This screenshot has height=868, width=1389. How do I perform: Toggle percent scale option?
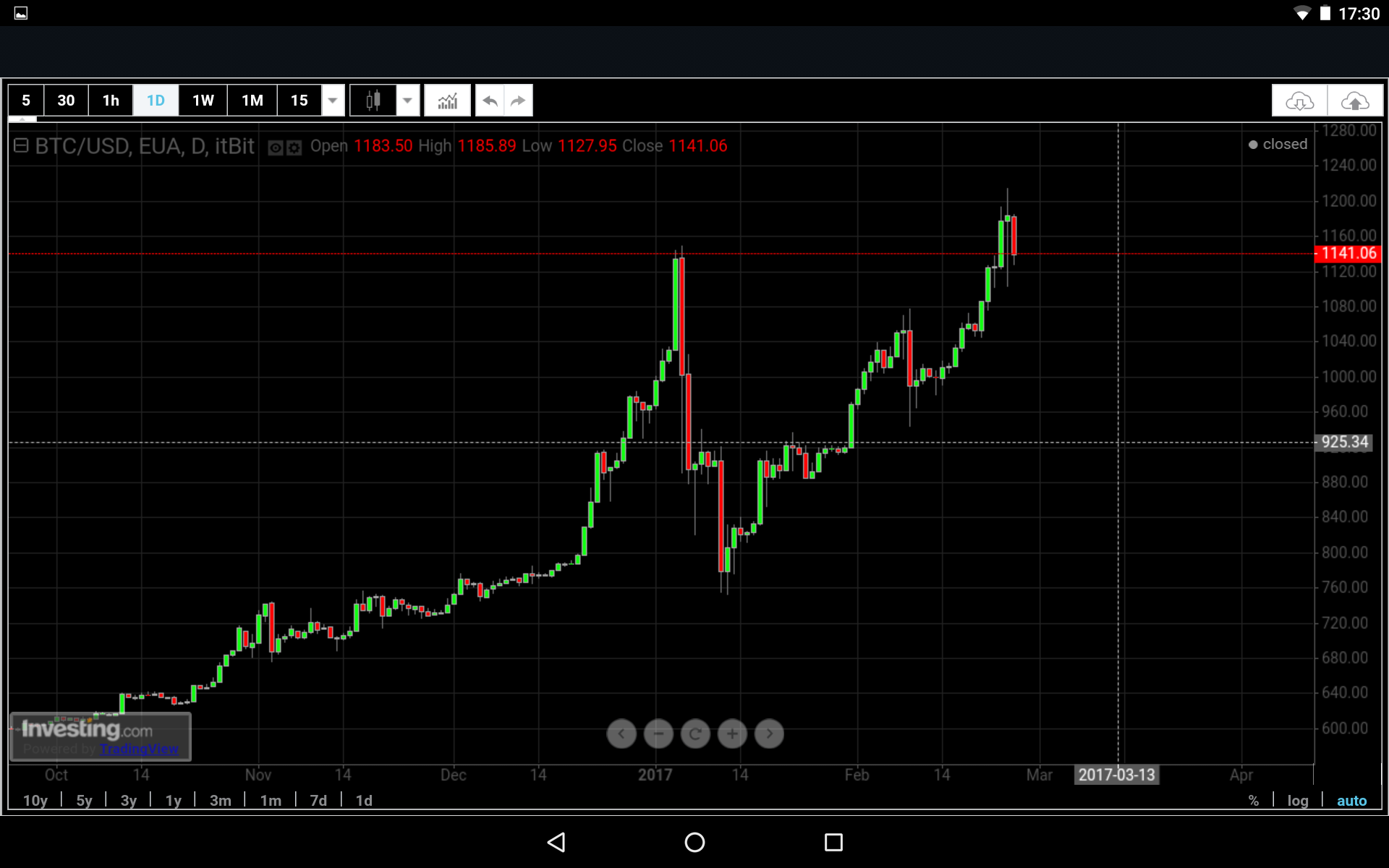[1253, 801]
